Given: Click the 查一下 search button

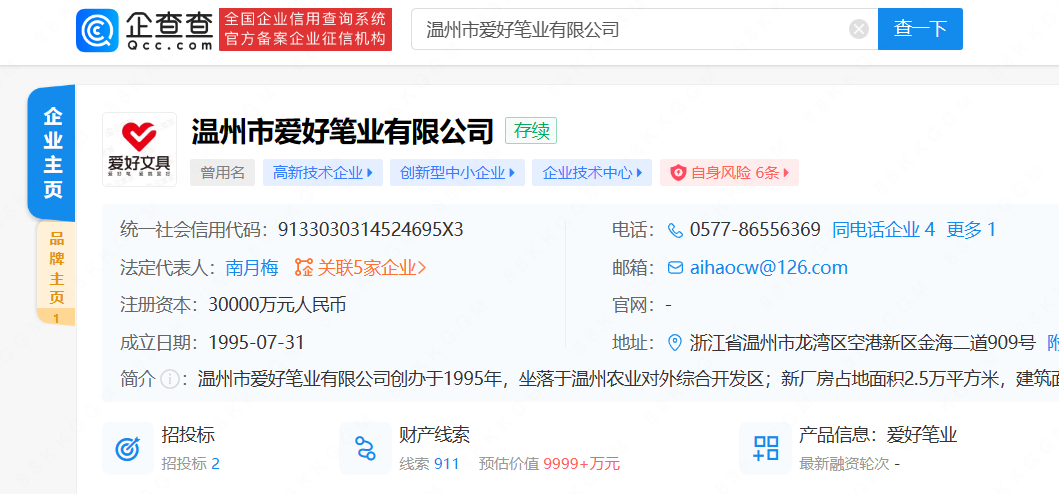Looking at the screenshot, I should click(920, 29).
